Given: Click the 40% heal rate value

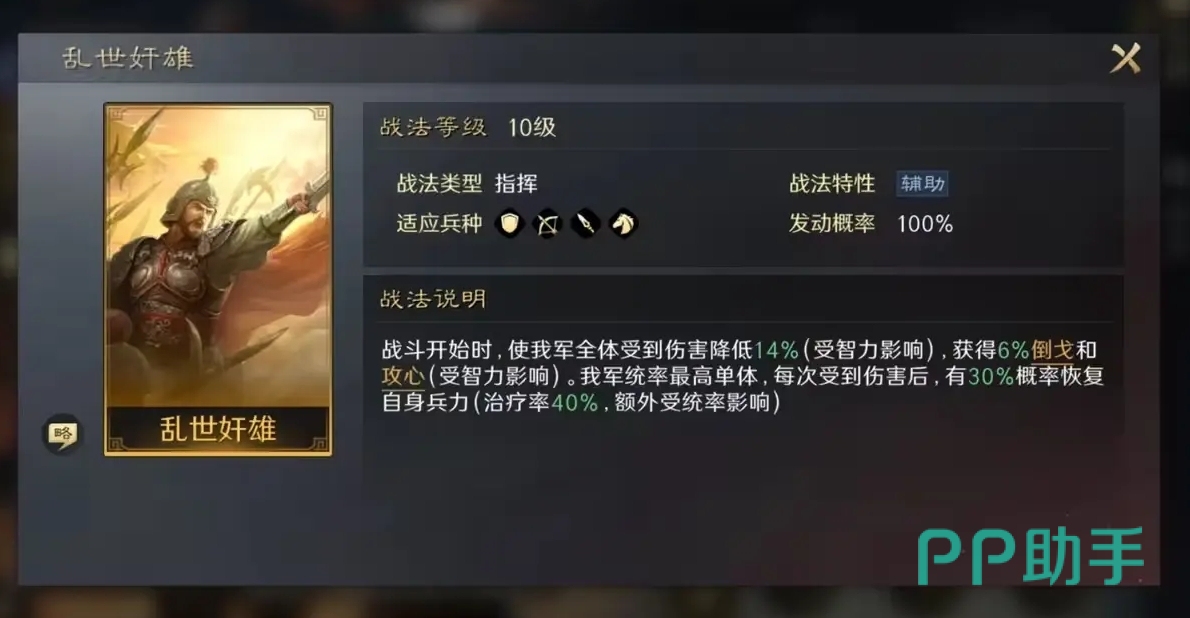Looking at the screenshot, I should [x=575, y=402].
